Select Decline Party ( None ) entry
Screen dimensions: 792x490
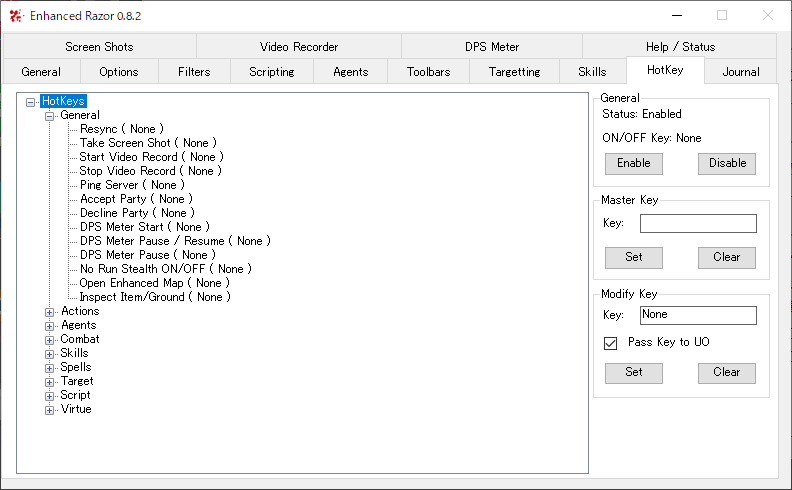point(137,213)
